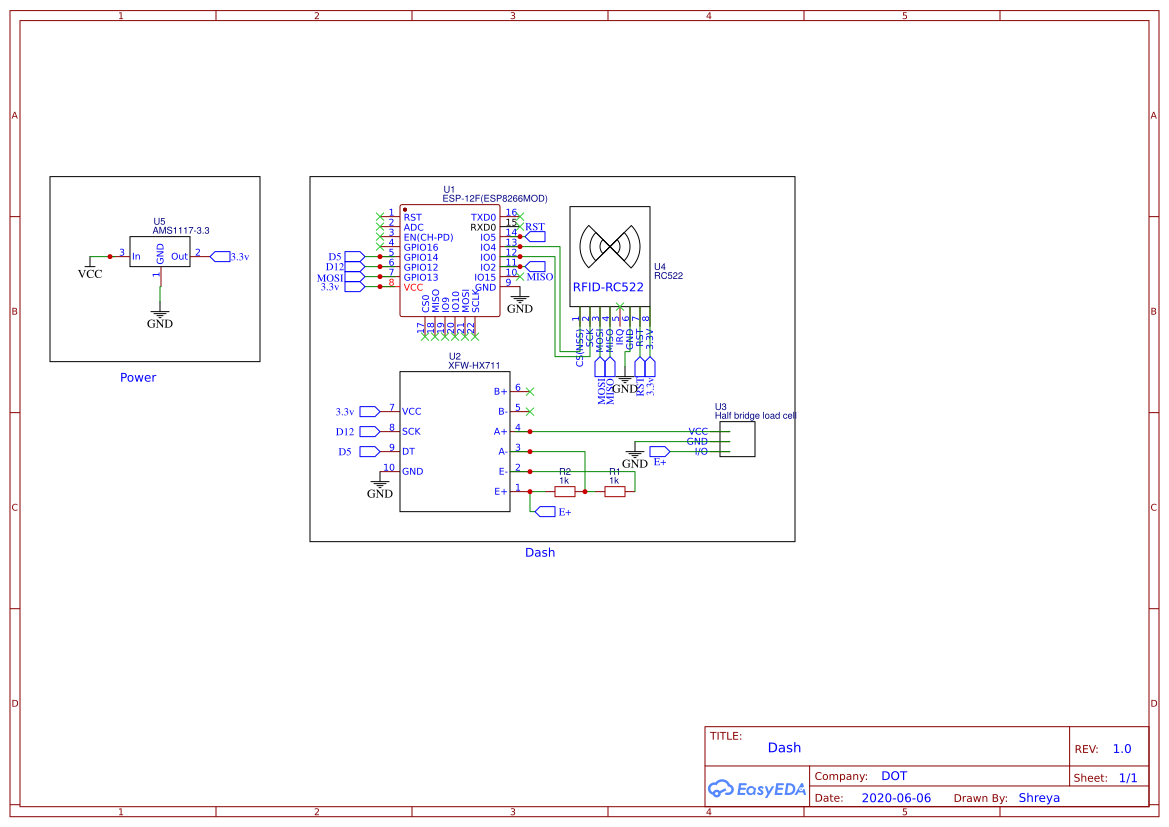
Task: Click the GND symbol under the HX711
Action: click(378, 482)
